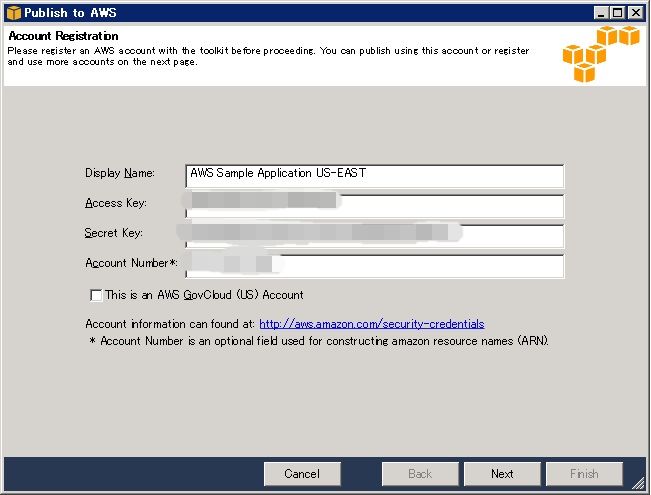Click the "Account information can found at:" text
The height and width of the screenshot is (495, 651).
tap(170, 324)
